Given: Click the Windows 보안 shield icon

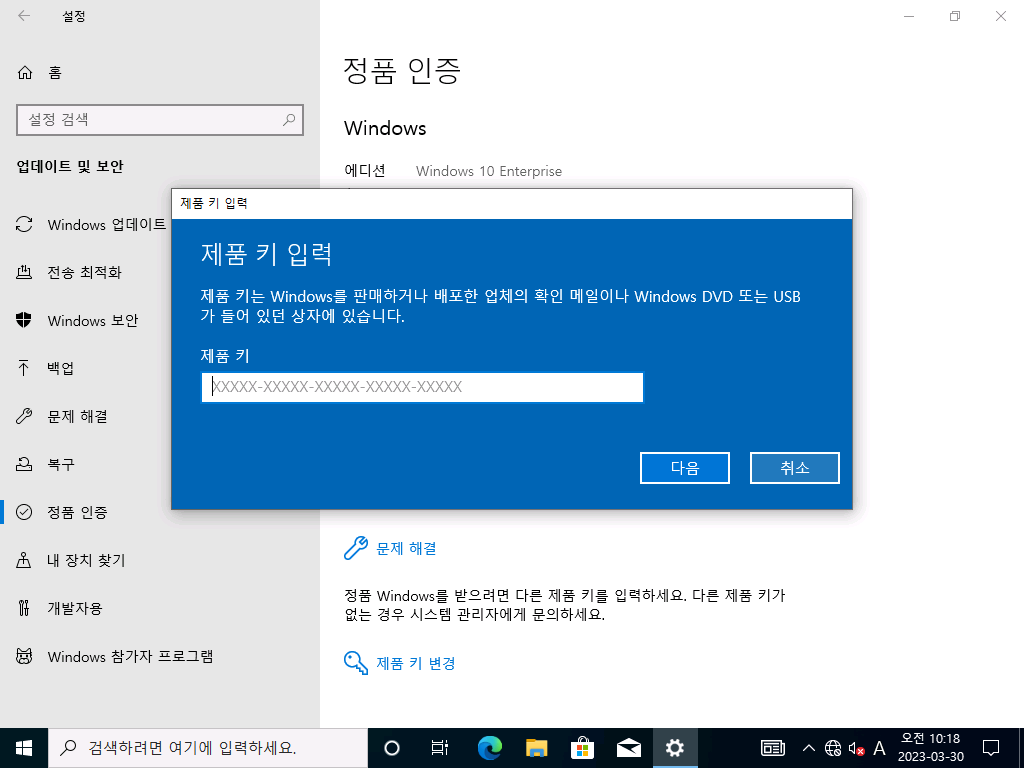Looking at the screenshot, I should tap(24, 320).
